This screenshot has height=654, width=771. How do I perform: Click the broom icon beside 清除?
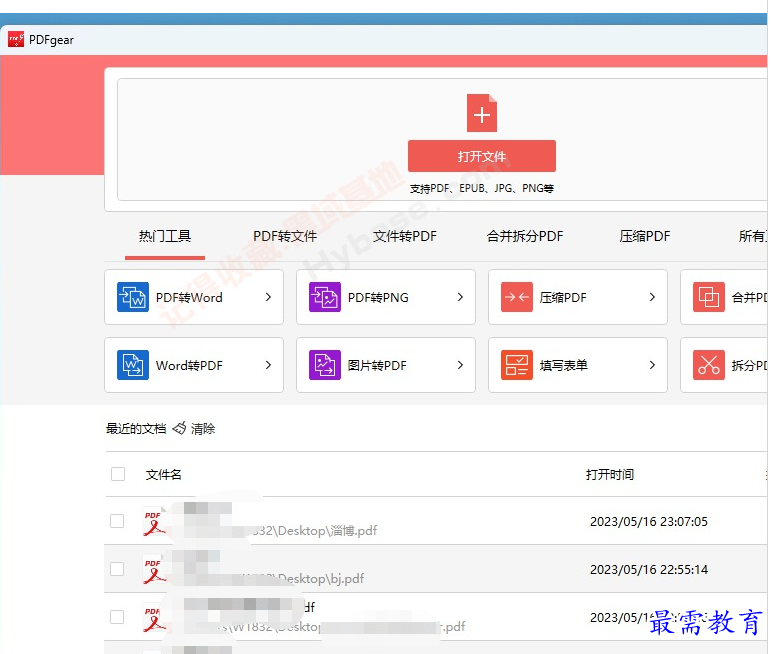[x=179, y=428]
